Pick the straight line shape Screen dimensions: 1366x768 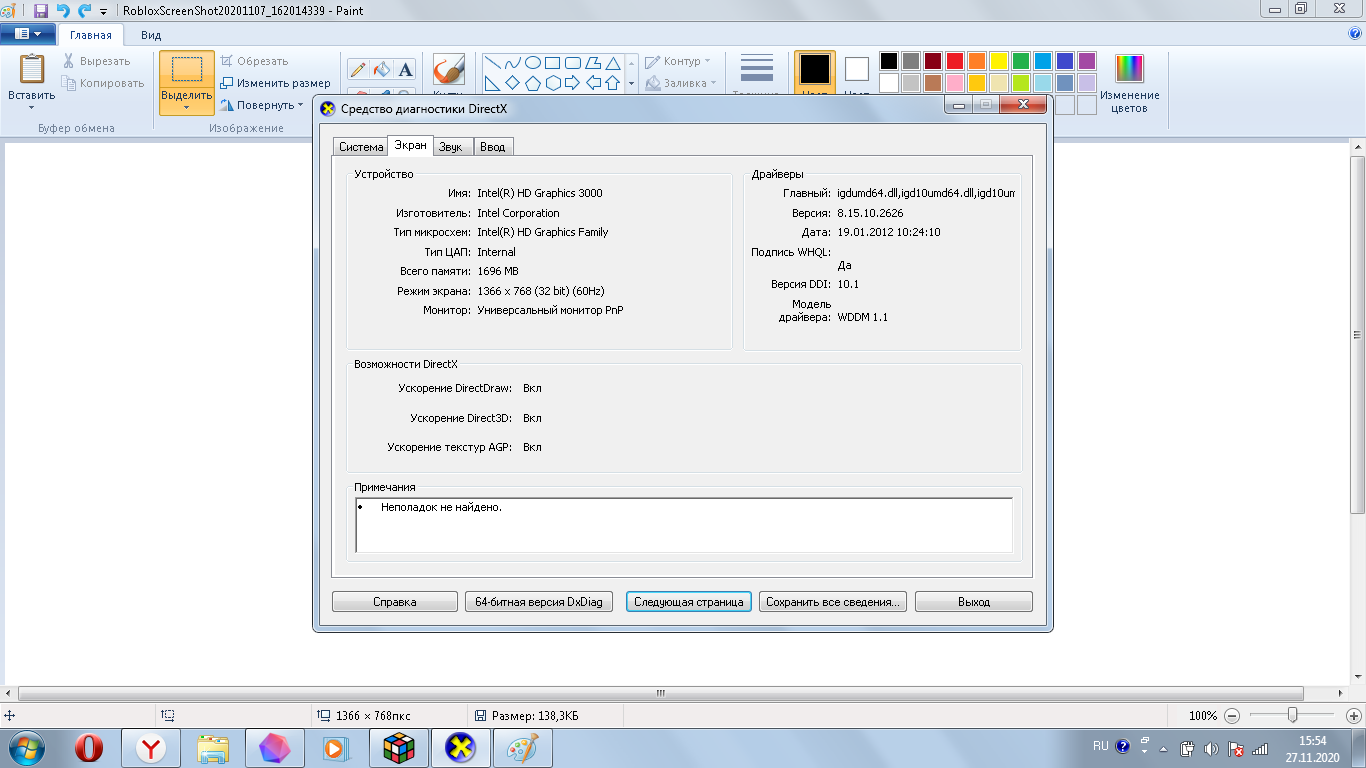point(493,63)
